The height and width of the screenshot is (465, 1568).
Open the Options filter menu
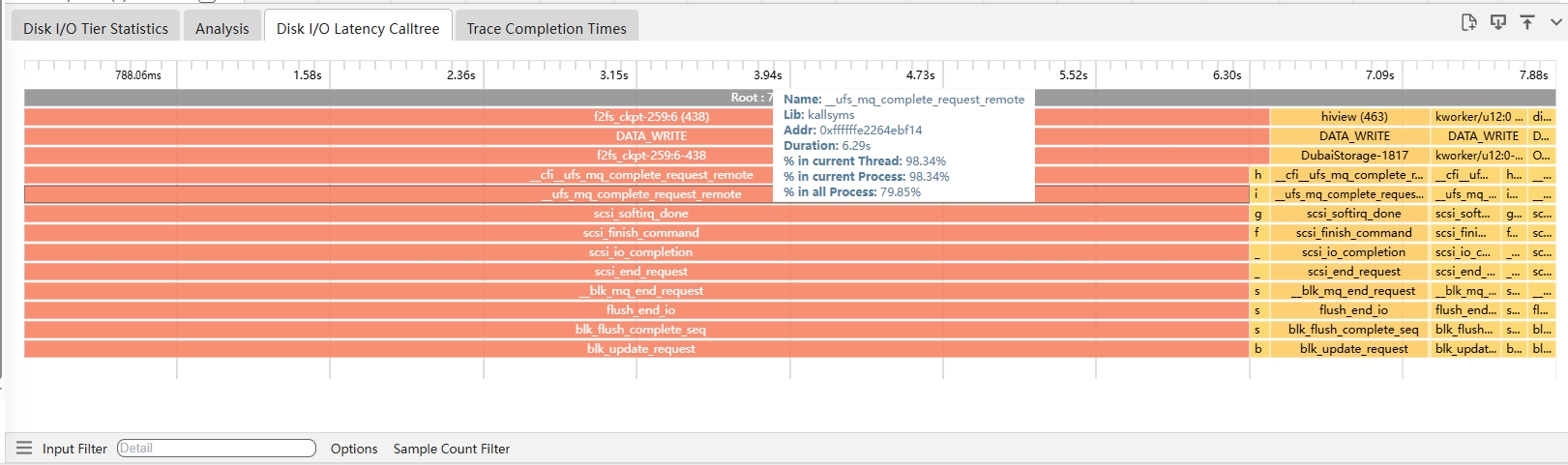point(354,449)
